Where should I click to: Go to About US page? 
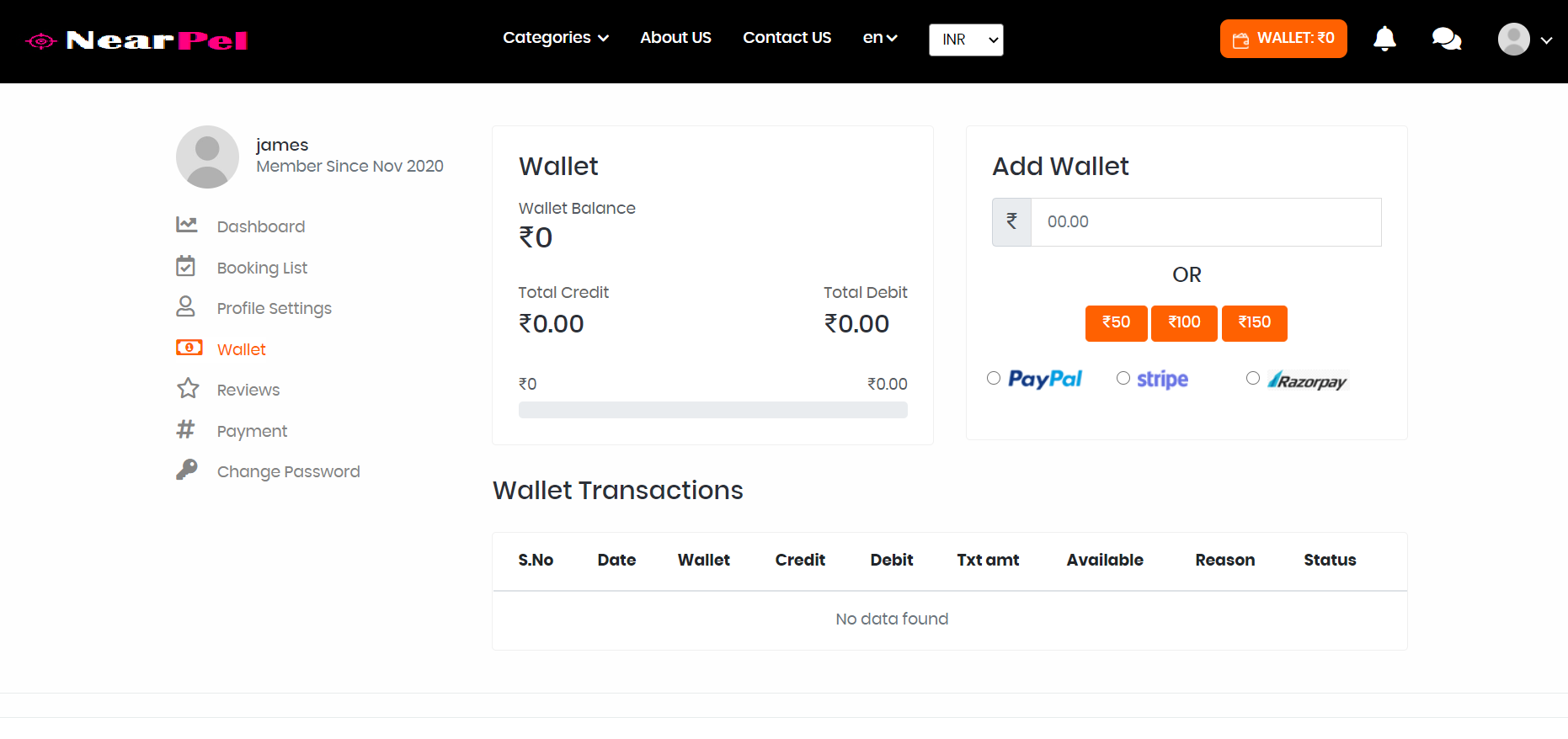coord(675,38)
